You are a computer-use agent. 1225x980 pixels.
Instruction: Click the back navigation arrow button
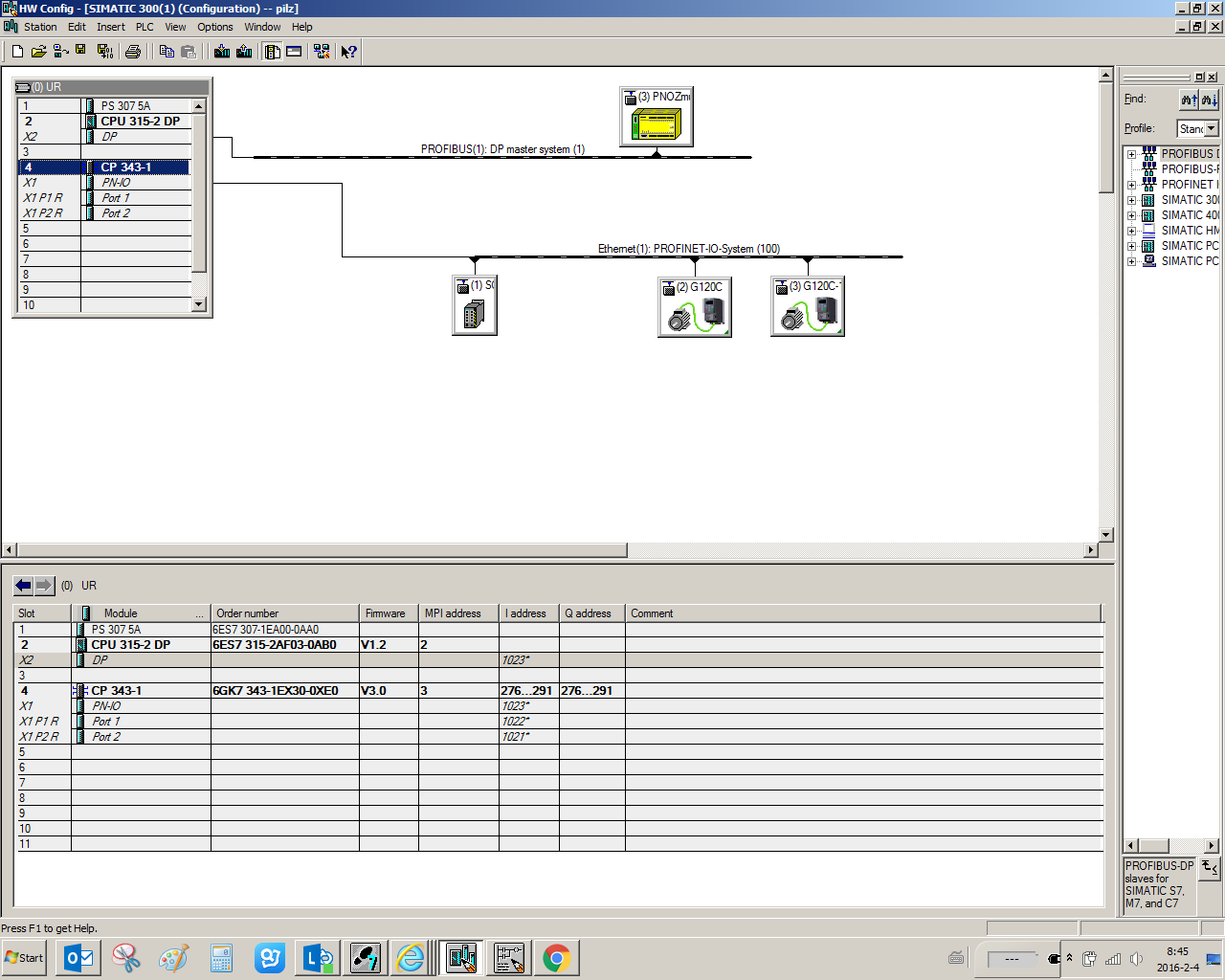tap(24, 585)
